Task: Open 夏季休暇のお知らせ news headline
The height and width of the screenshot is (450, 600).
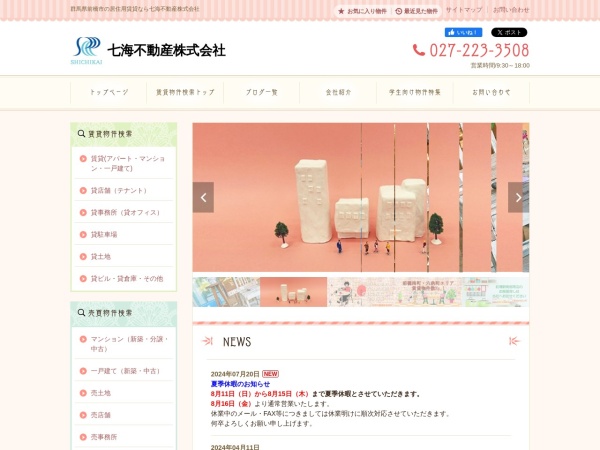Action: click(240, 384)
